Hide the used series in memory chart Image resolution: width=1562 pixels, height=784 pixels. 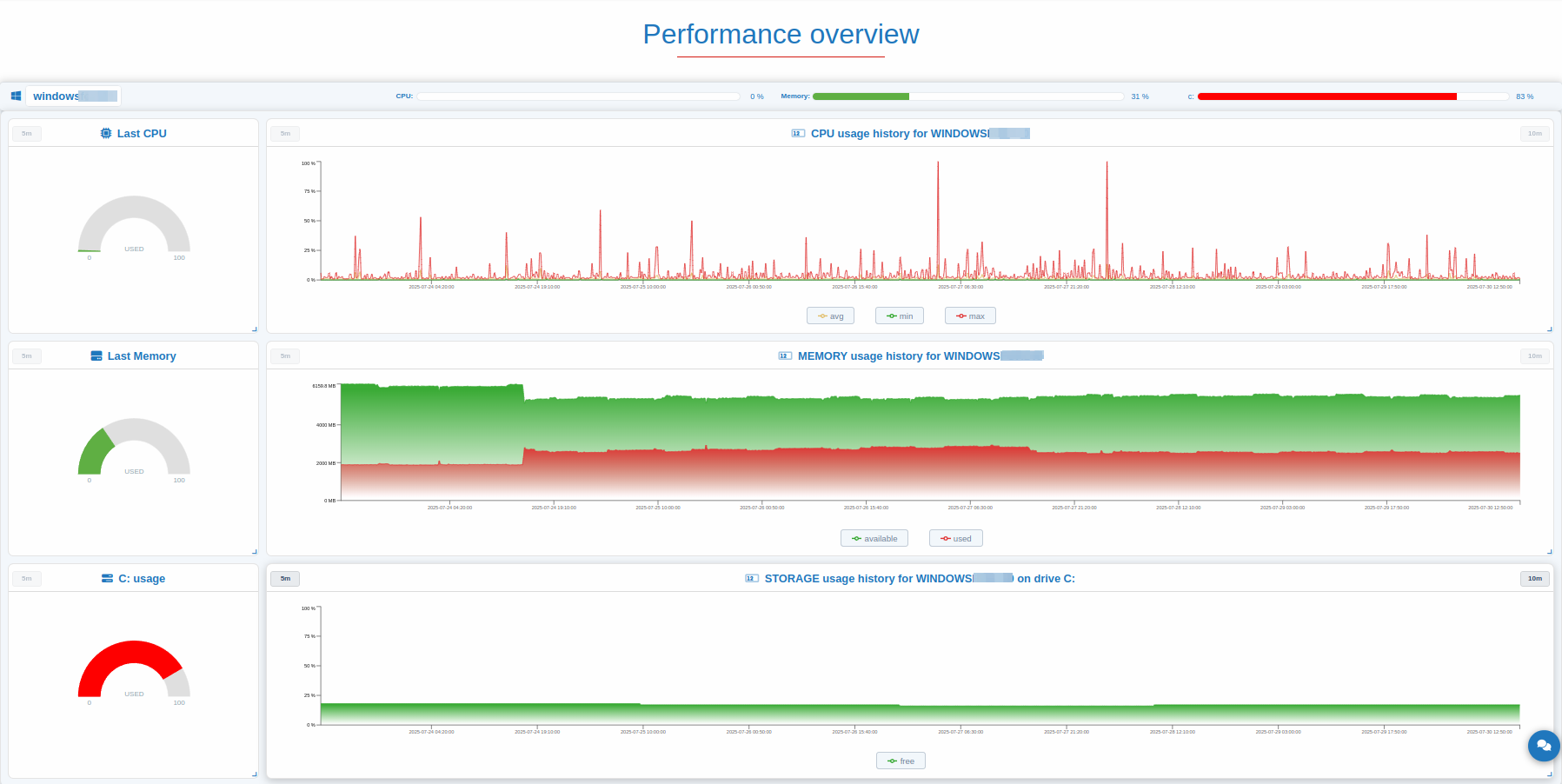click(x=956, y=539)
